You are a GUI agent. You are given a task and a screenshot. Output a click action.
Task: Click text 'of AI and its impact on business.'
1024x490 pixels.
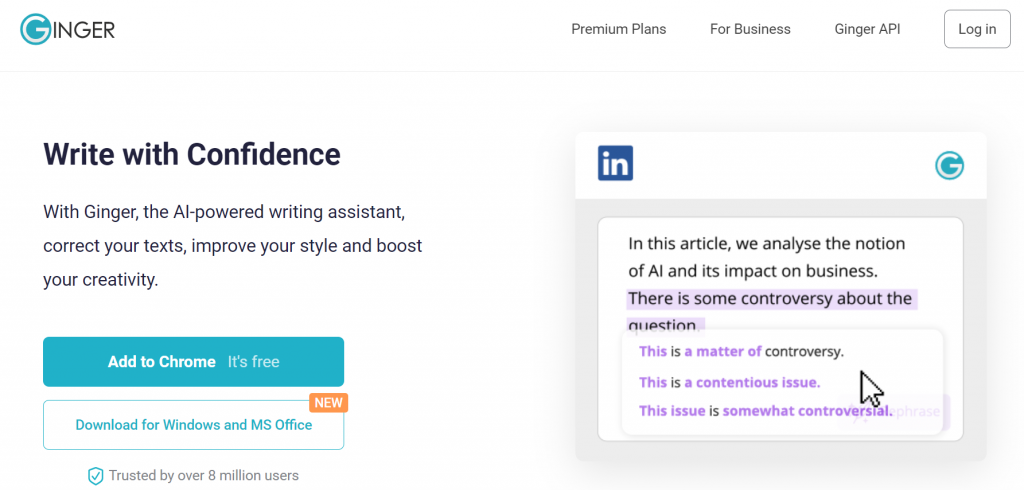point(753,270)
